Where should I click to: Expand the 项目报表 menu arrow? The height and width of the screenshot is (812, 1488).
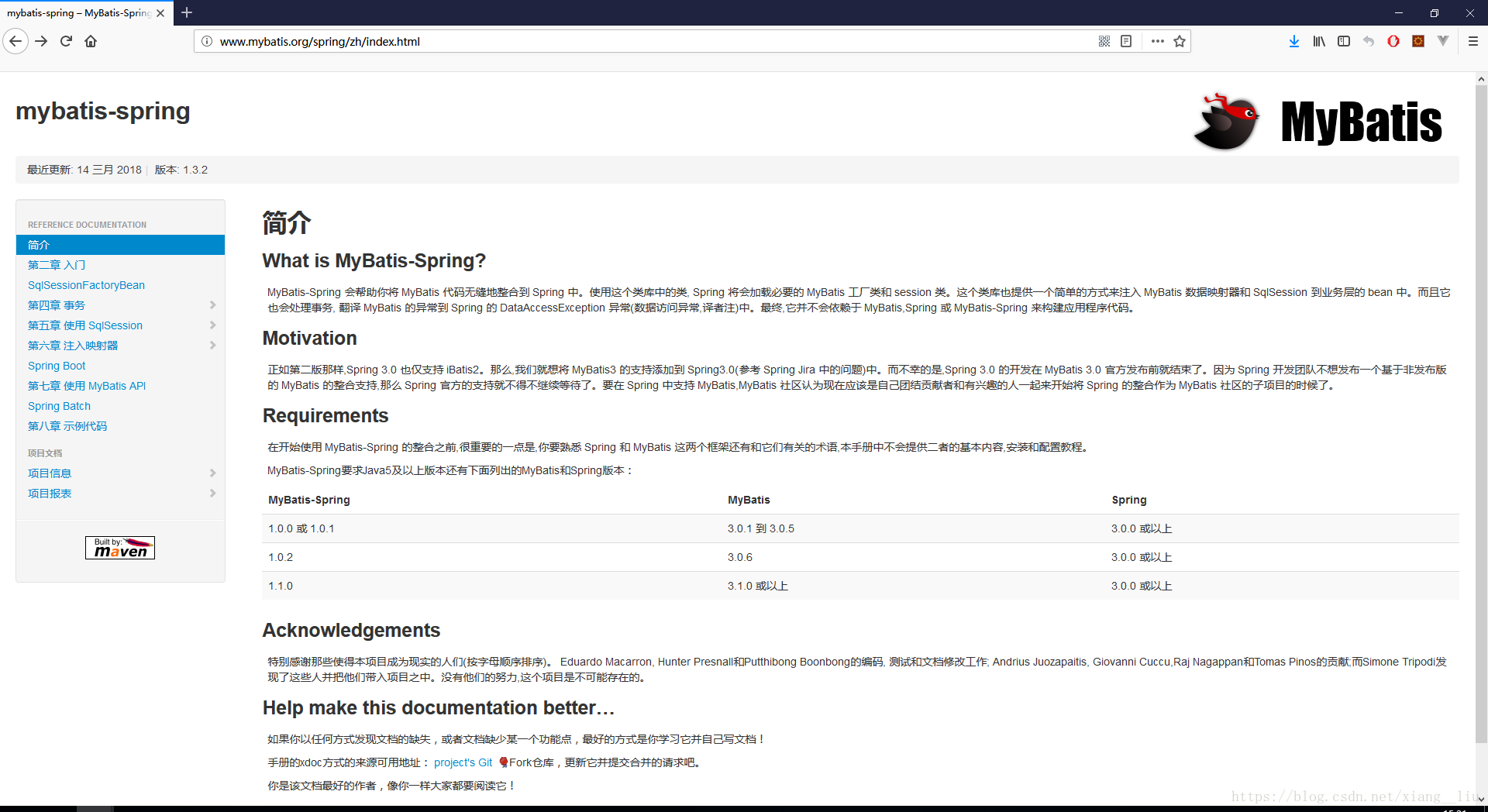(x=212, y=494)
